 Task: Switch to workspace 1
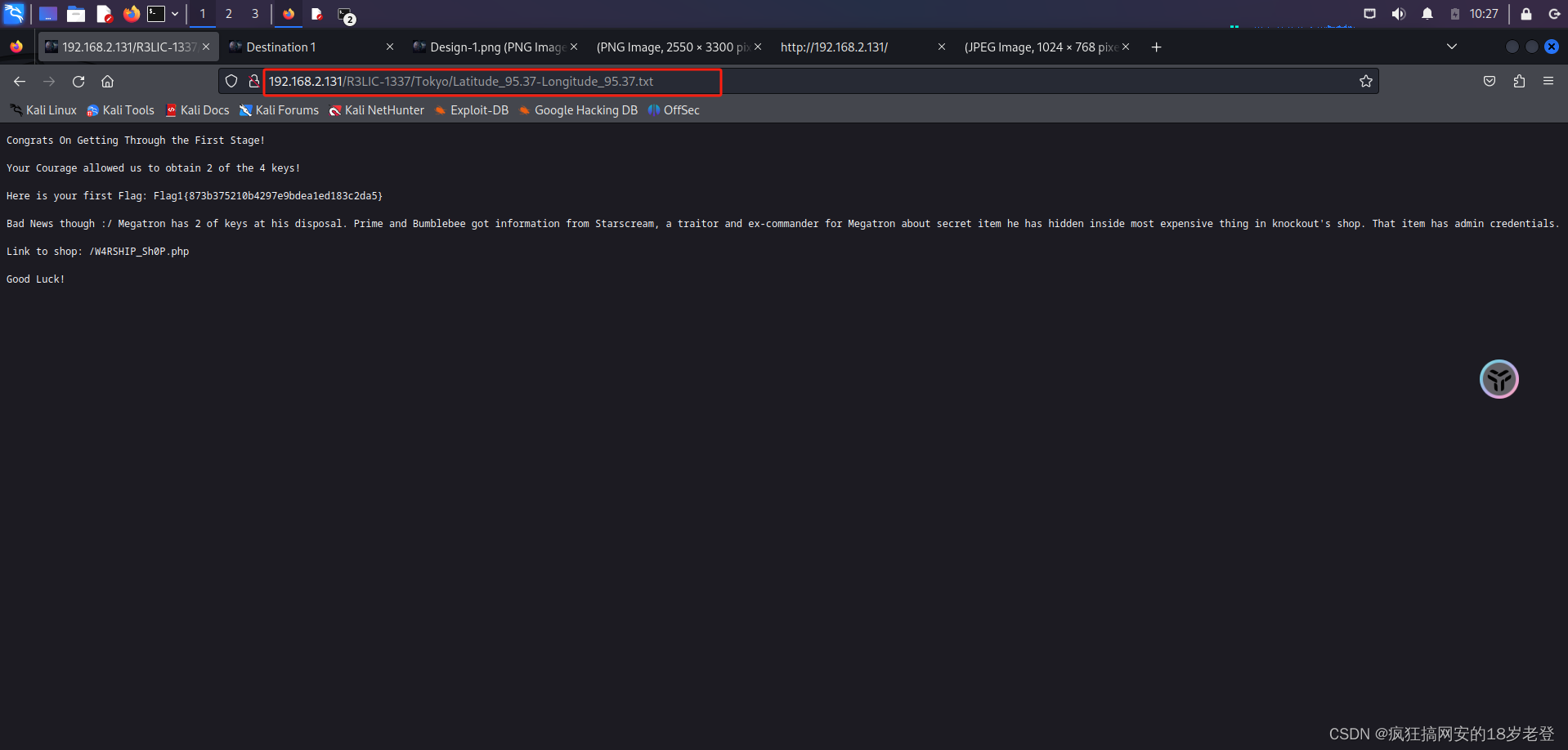[x=203, y=14]
